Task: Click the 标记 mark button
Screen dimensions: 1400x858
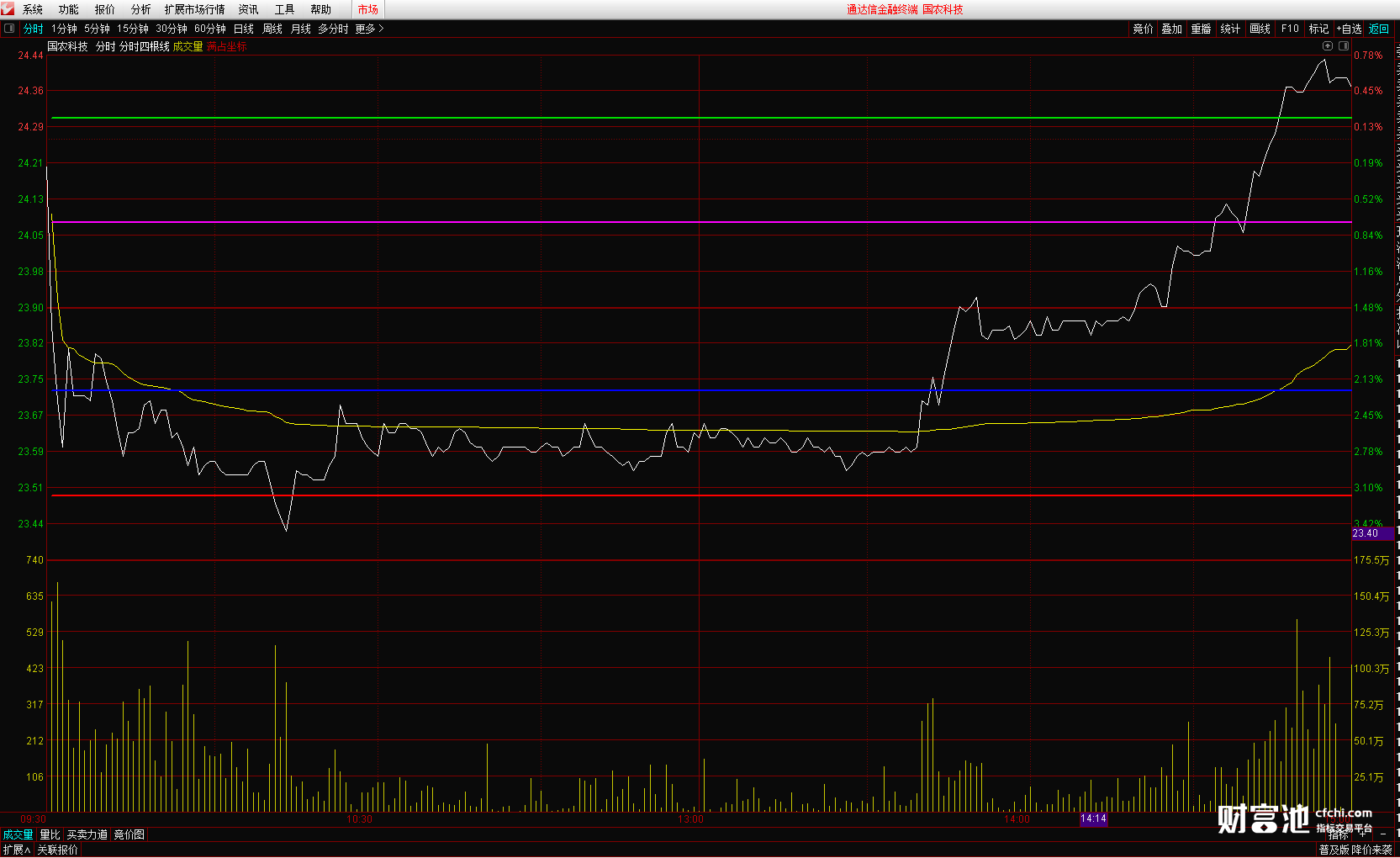Action: point(1318,29)
